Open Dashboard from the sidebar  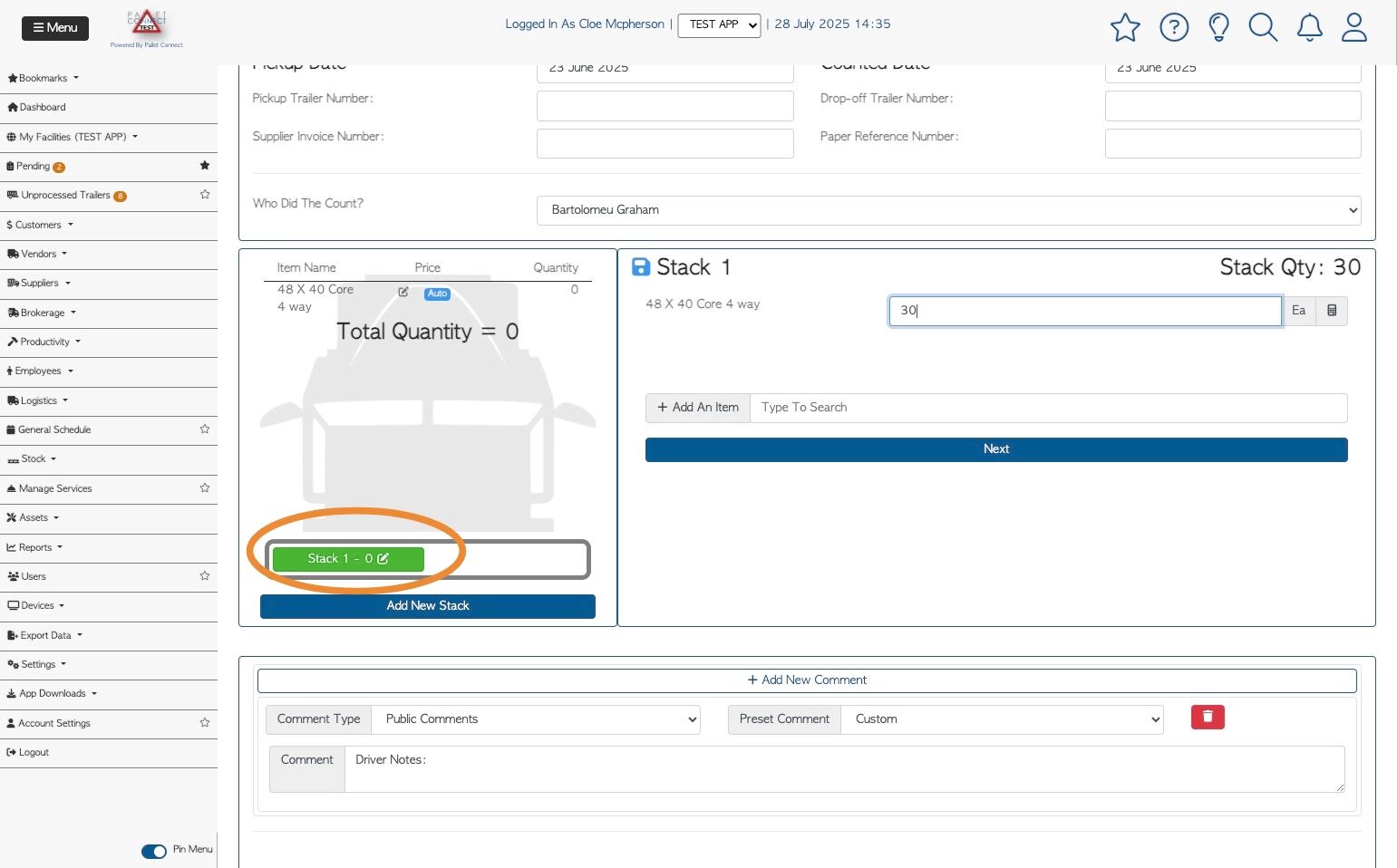click(x=42, y=107)
